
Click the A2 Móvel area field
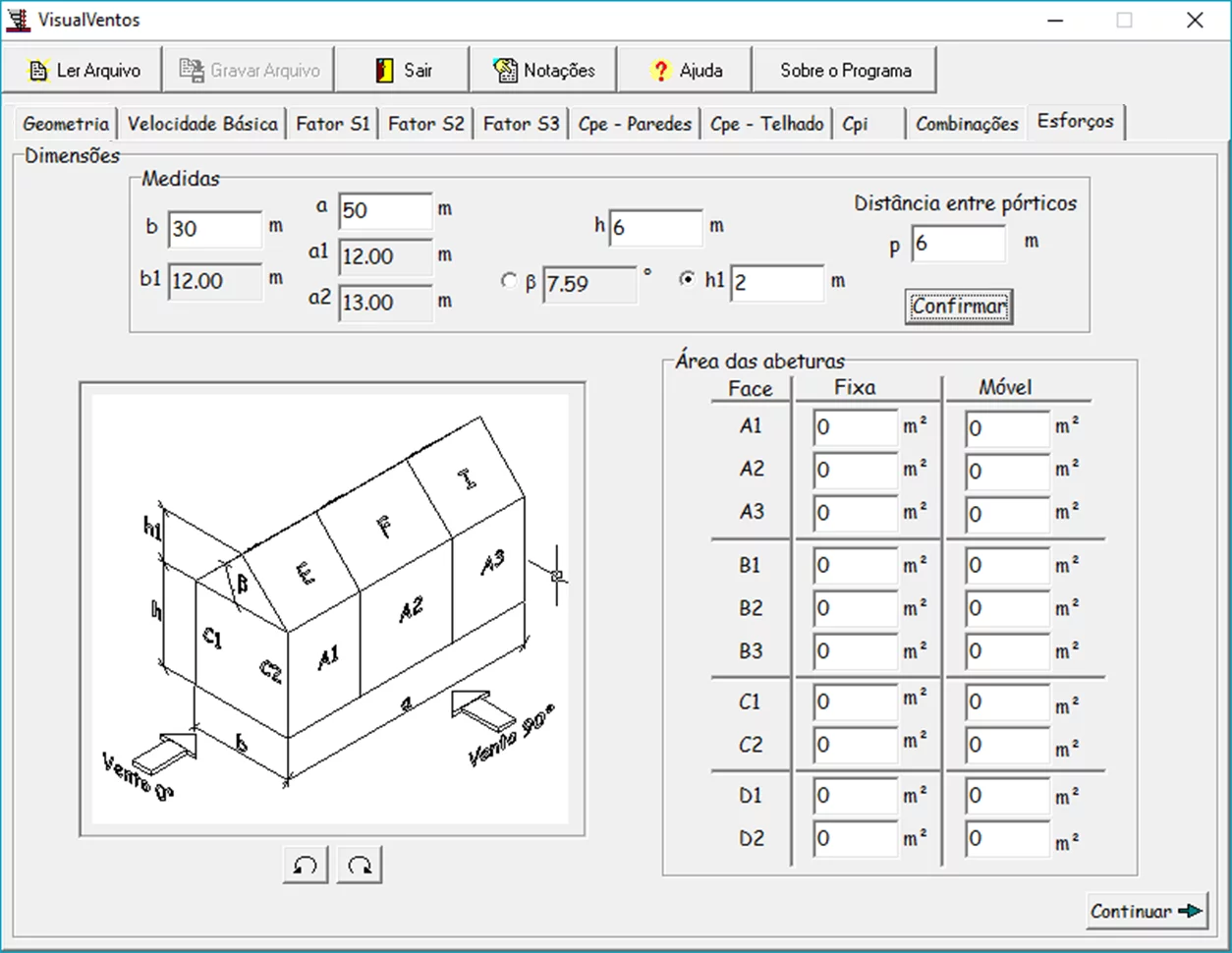pyautogui.click(x=1008, y=471)
